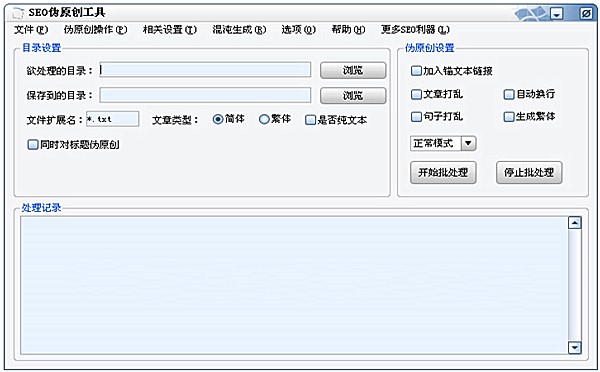Click the 保存到的目录 input field
This screenshot has width=600, height=372.
pos(205,95)
